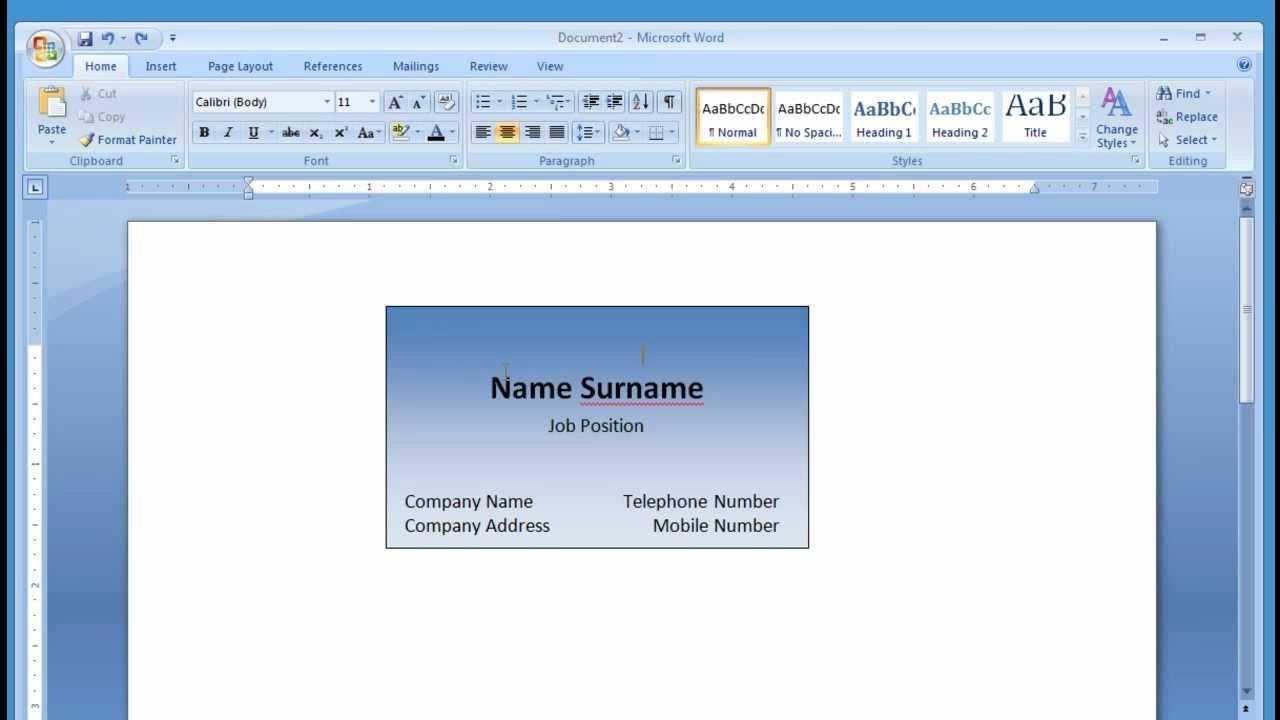Expand the Change Styles menu
This screenshot has height=720, width=1280.
(1116, 118)
